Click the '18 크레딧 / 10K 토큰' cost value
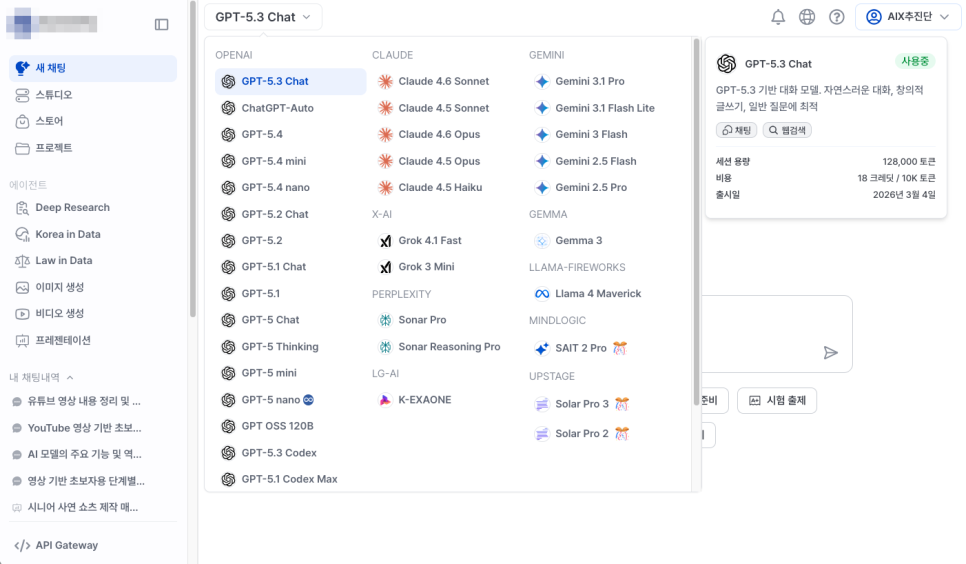This screenshot has height=564, width=966. pyautogui.click(x=896, y=178)
